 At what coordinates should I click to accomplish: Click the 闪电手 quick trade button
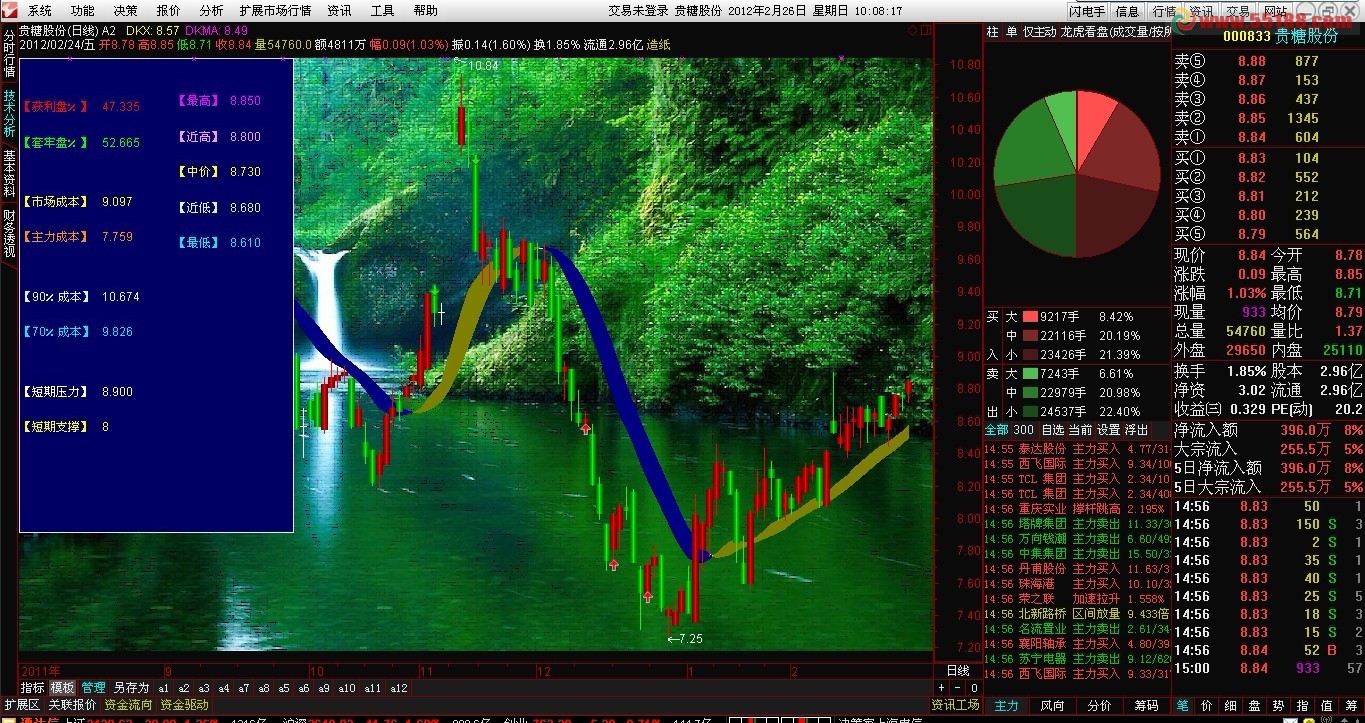[x=1087, y=11]
